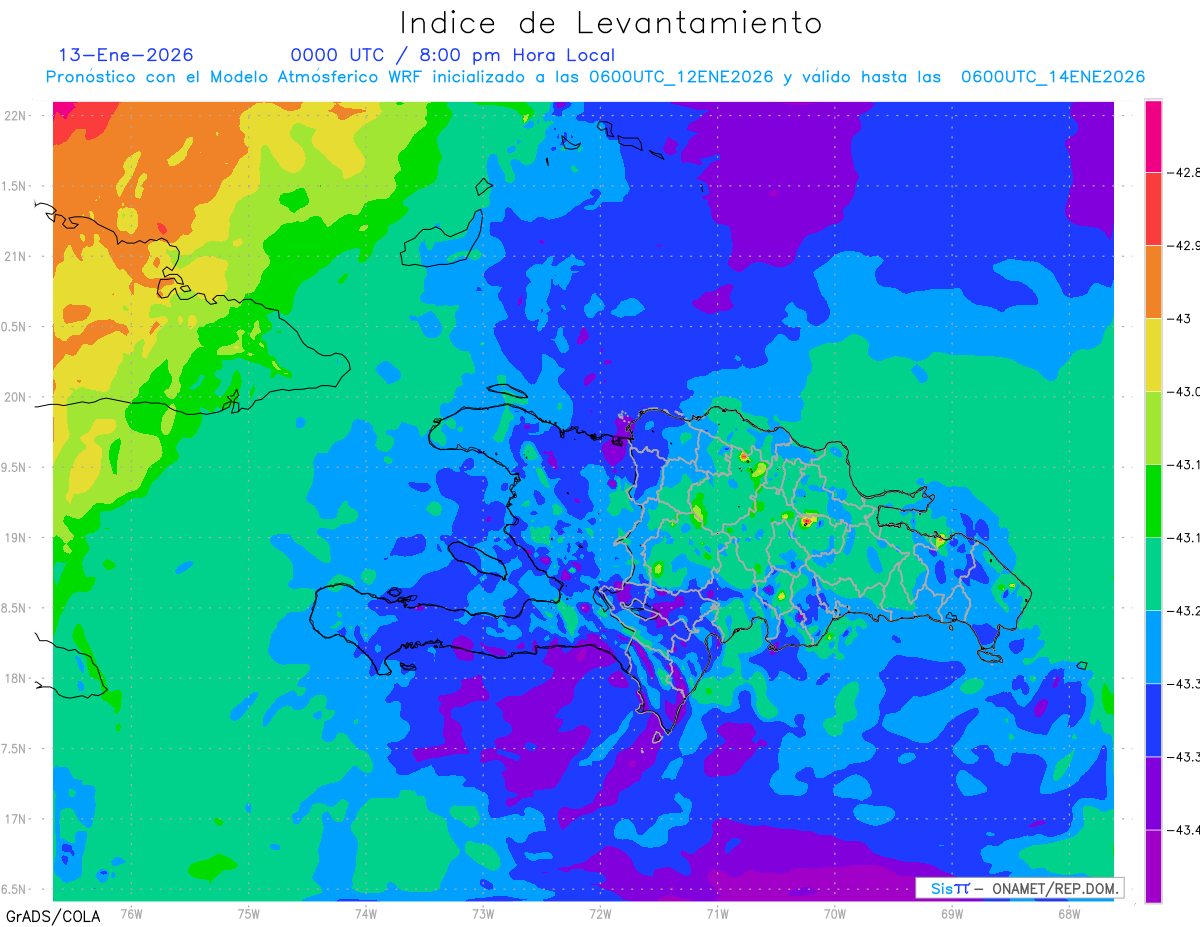
Task: Click the 'SisTT - ONAMET/REP.DOM.' label box
Action: (1019, 888)
